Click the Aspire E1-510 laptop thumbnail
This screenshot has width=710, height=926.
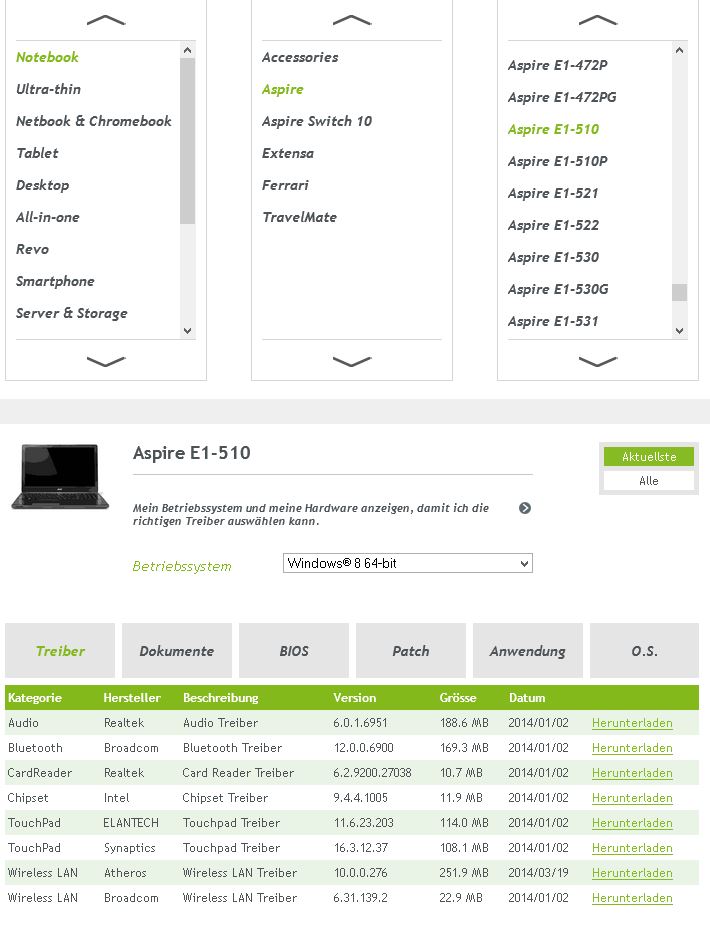tap(60, 477)
